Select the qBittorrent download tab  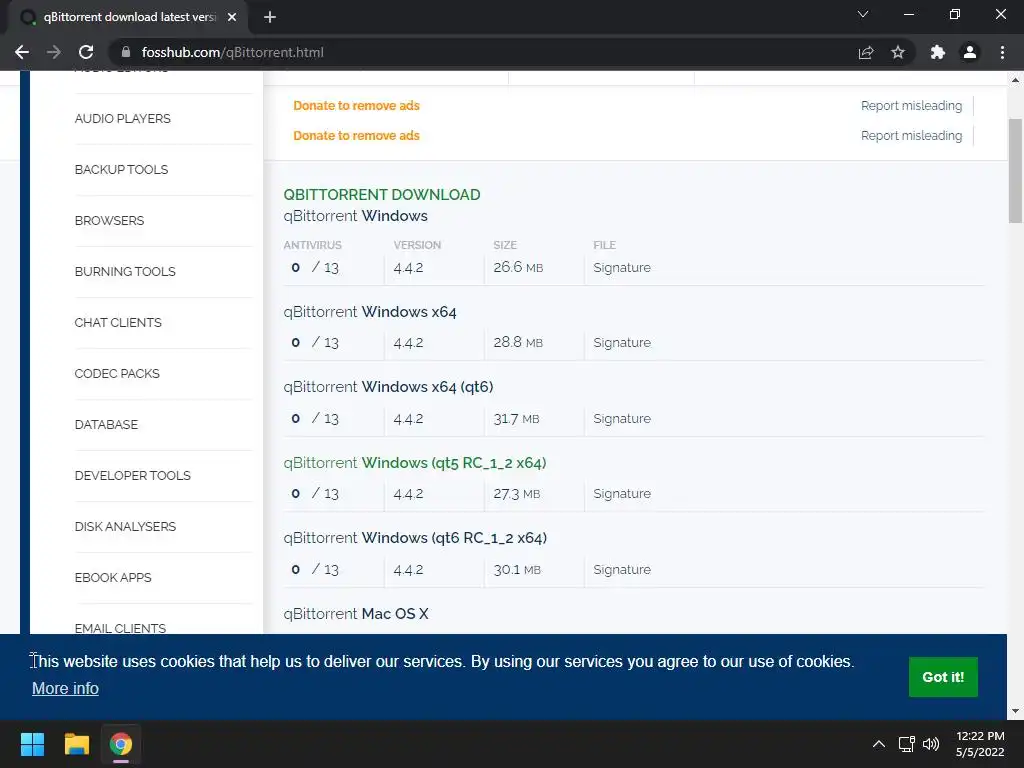point(129,17)
